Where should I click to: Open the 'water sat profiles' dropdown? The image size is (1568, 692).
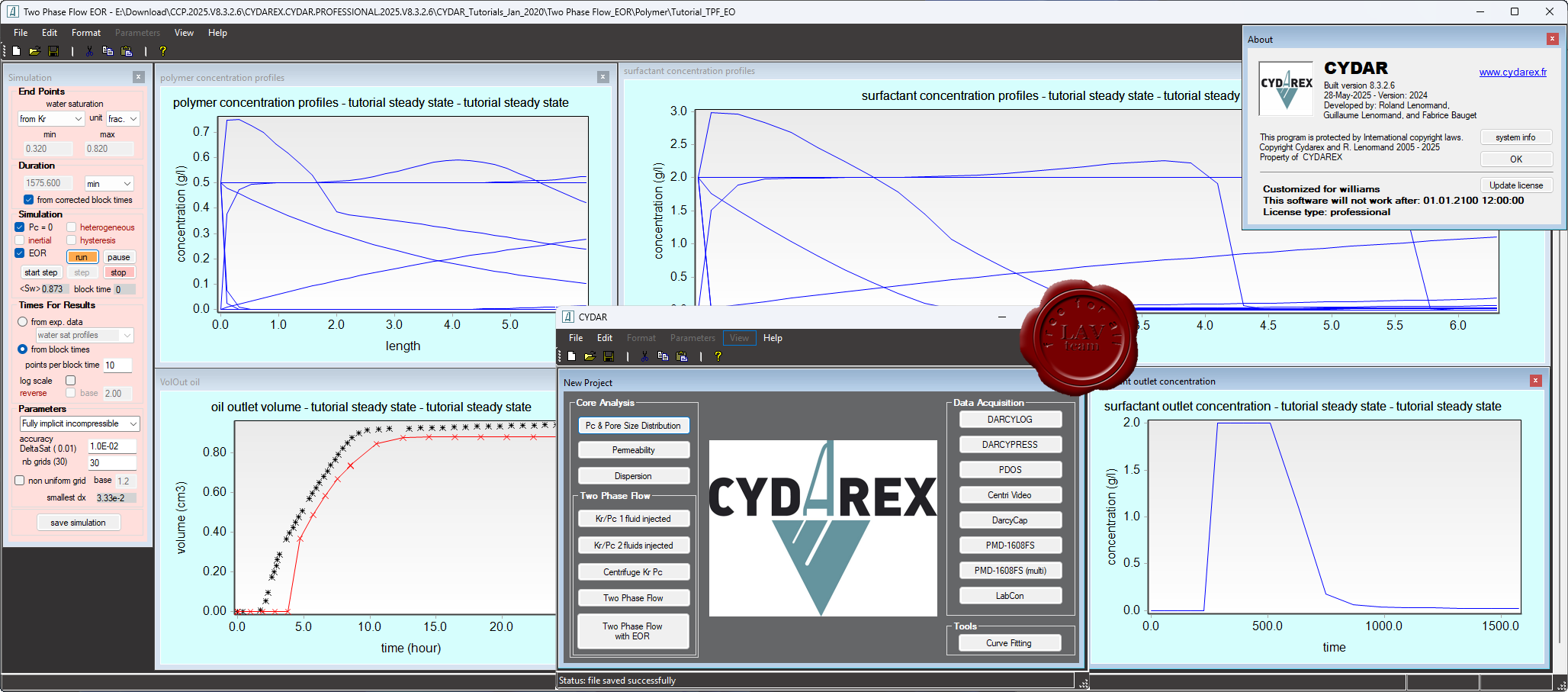[x=84, y=335]
